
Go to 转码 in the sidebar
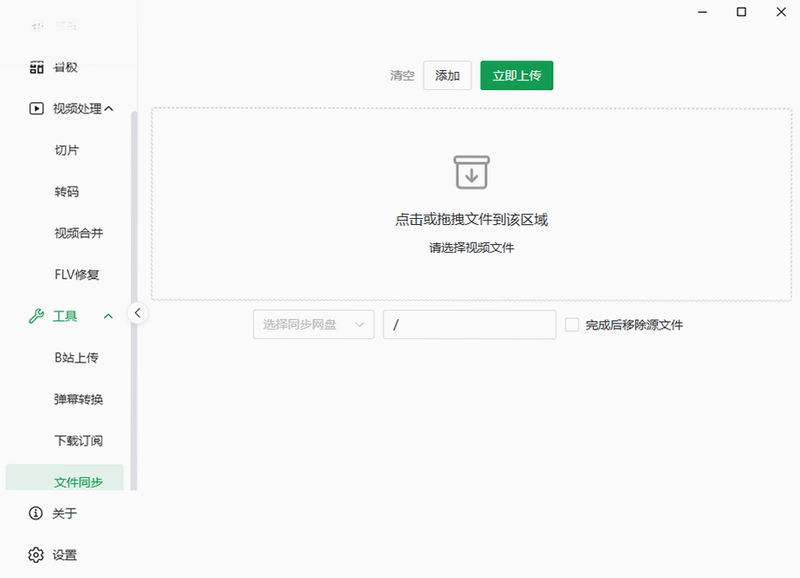pyautogui.click(x=67, y=191)
